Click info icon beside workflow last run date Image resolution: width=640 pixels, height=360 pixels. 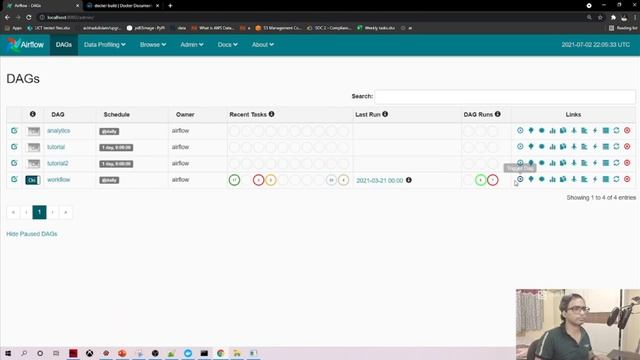[x=409, y=180]
